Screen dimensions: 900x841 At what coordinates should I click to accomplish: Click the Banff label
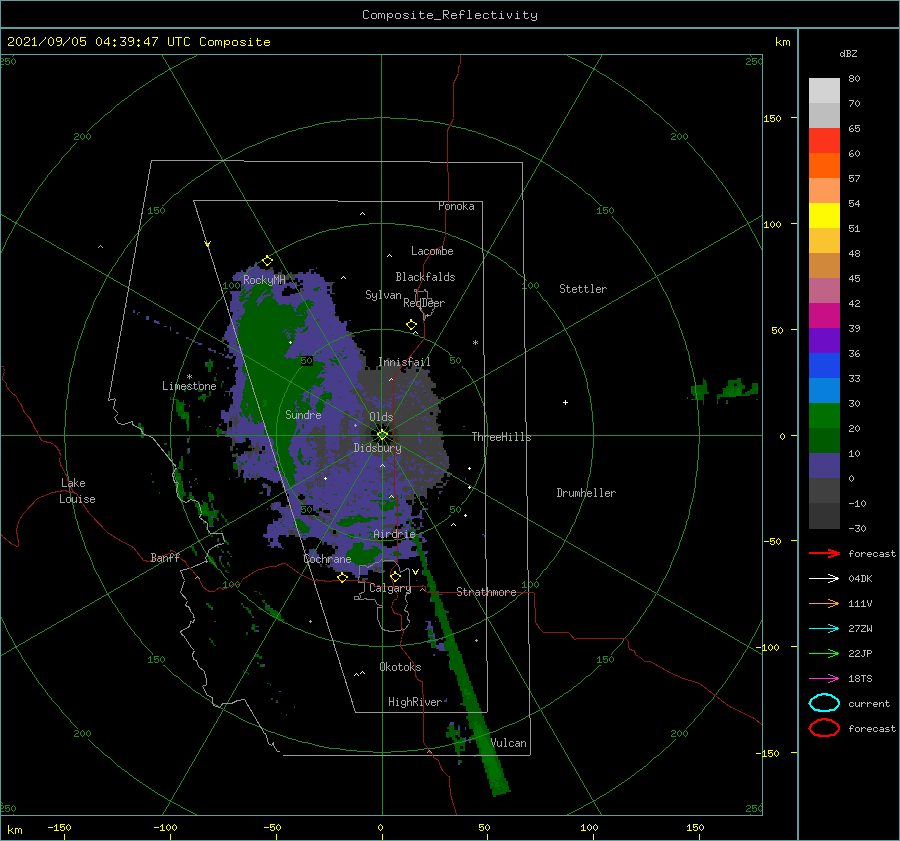click(165, 557)
